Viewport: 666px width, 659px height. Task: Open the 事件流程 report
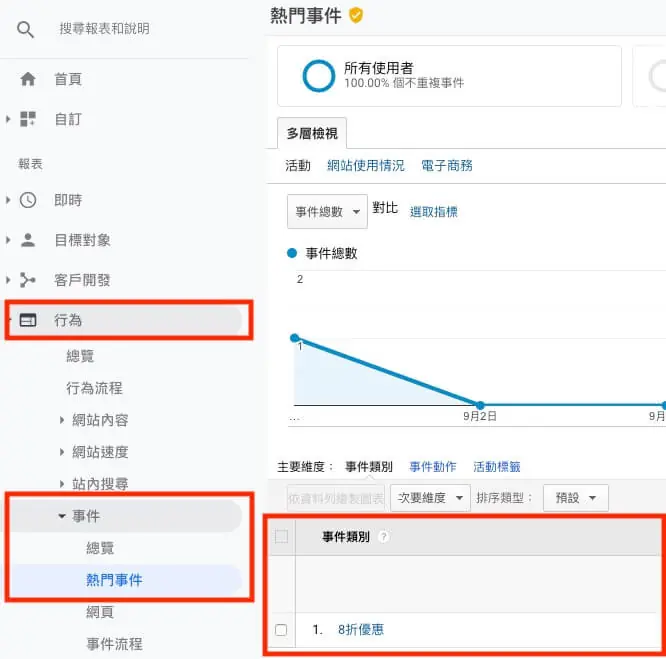(x=114, y=644)
